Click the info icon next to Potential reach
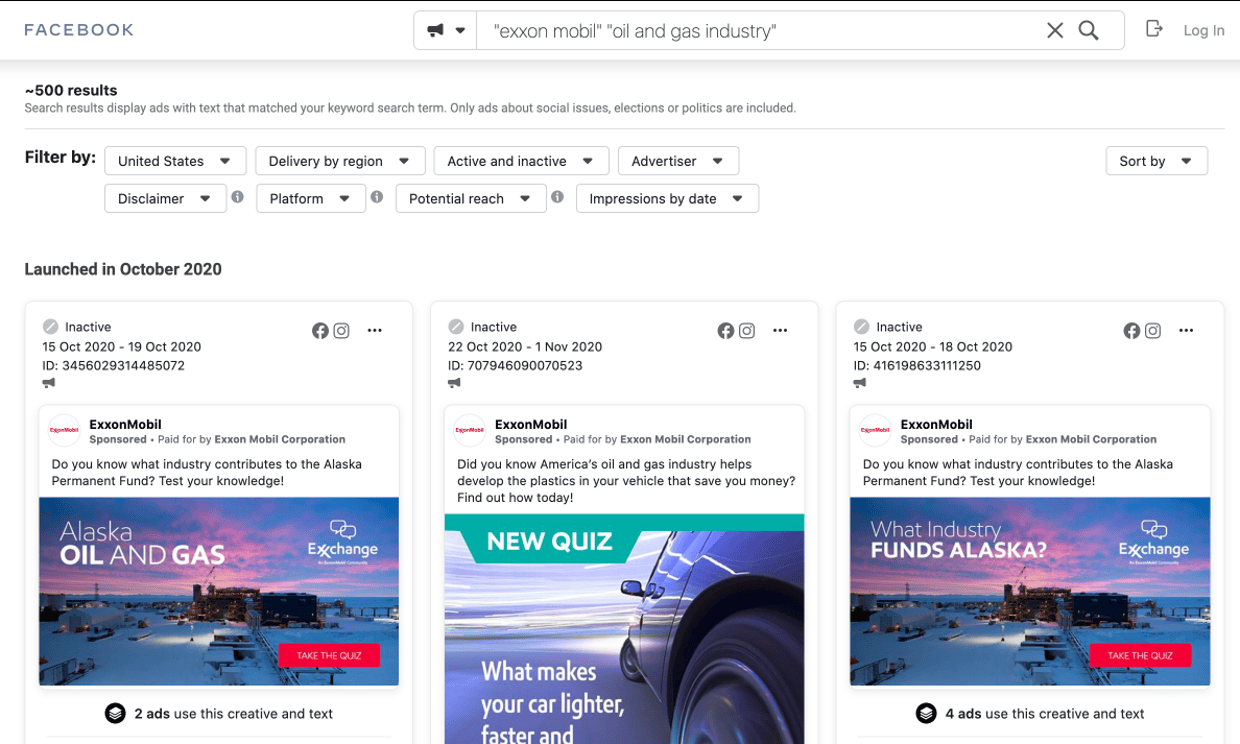This screenshot has height=744, width=1240. coord(557,197)
